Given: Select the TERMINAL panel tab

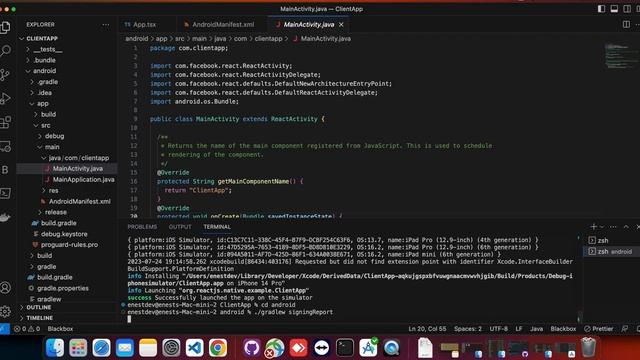Looking at the screenshot, I should (217, 227).
